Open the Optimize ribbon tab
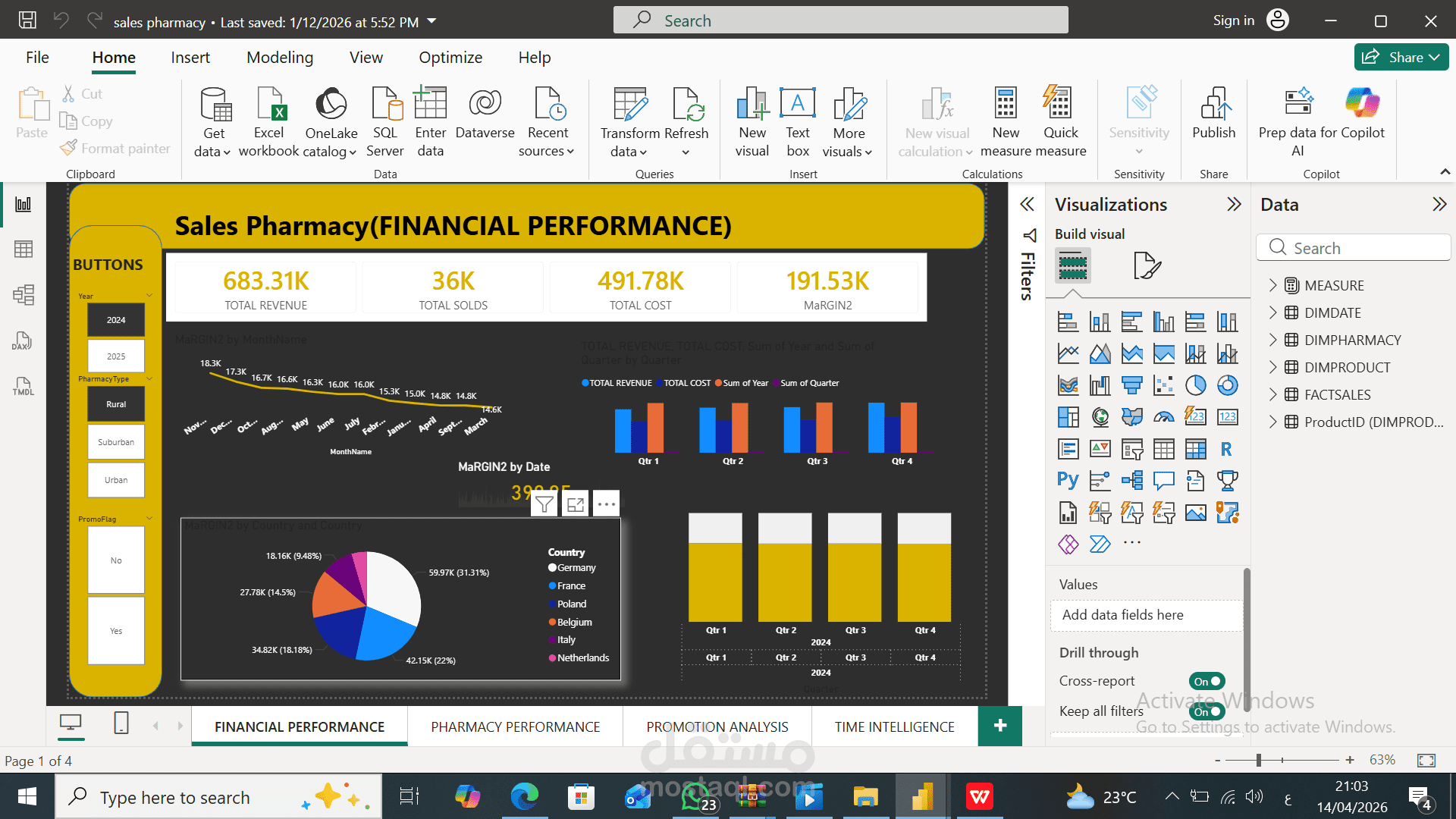Viewport: 1456px width, 819px height. pyautogui.click(x=450, y=58)
